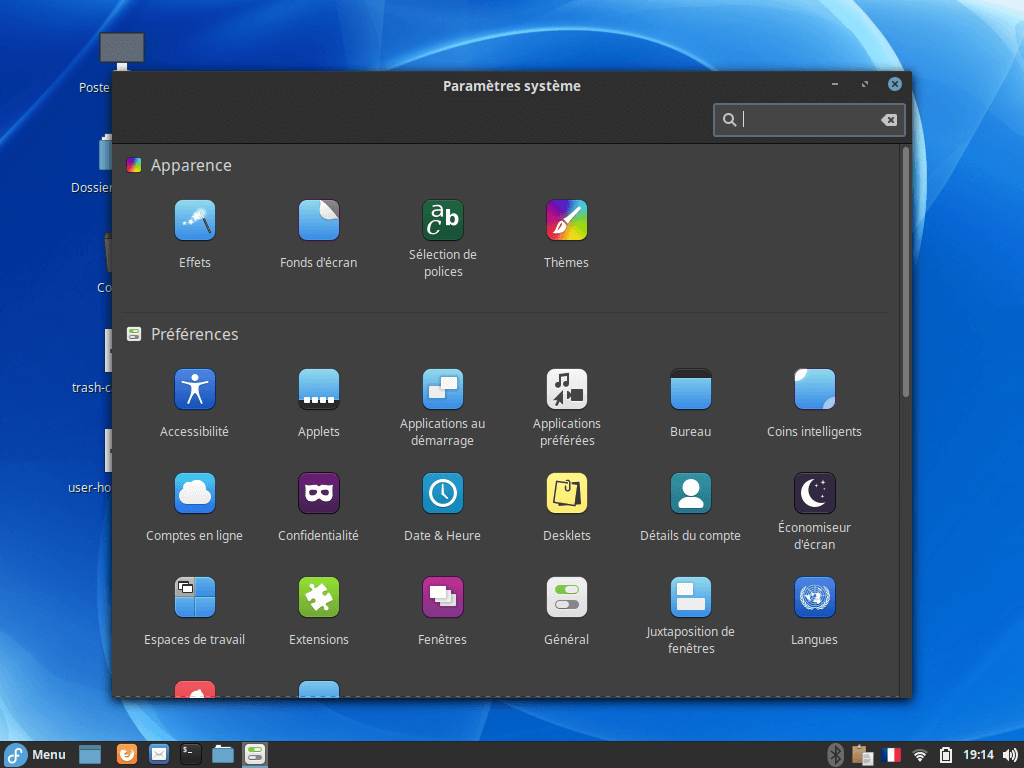Click show desktop icon in taskbar
The image size is (1024, 768).
(90, 754)
